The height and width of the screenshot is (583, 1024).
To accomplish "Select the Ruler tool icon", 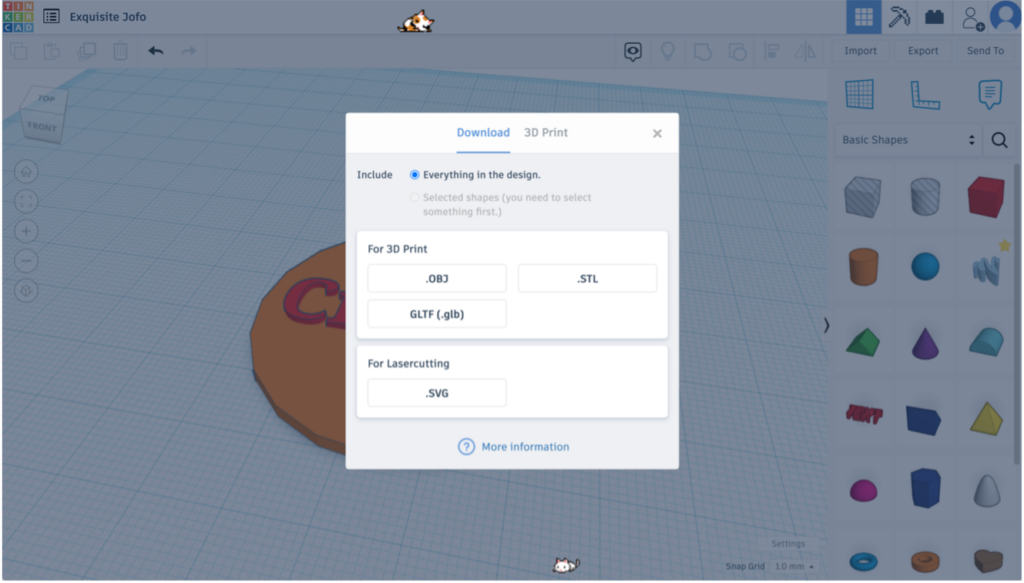I will point(925,95).
